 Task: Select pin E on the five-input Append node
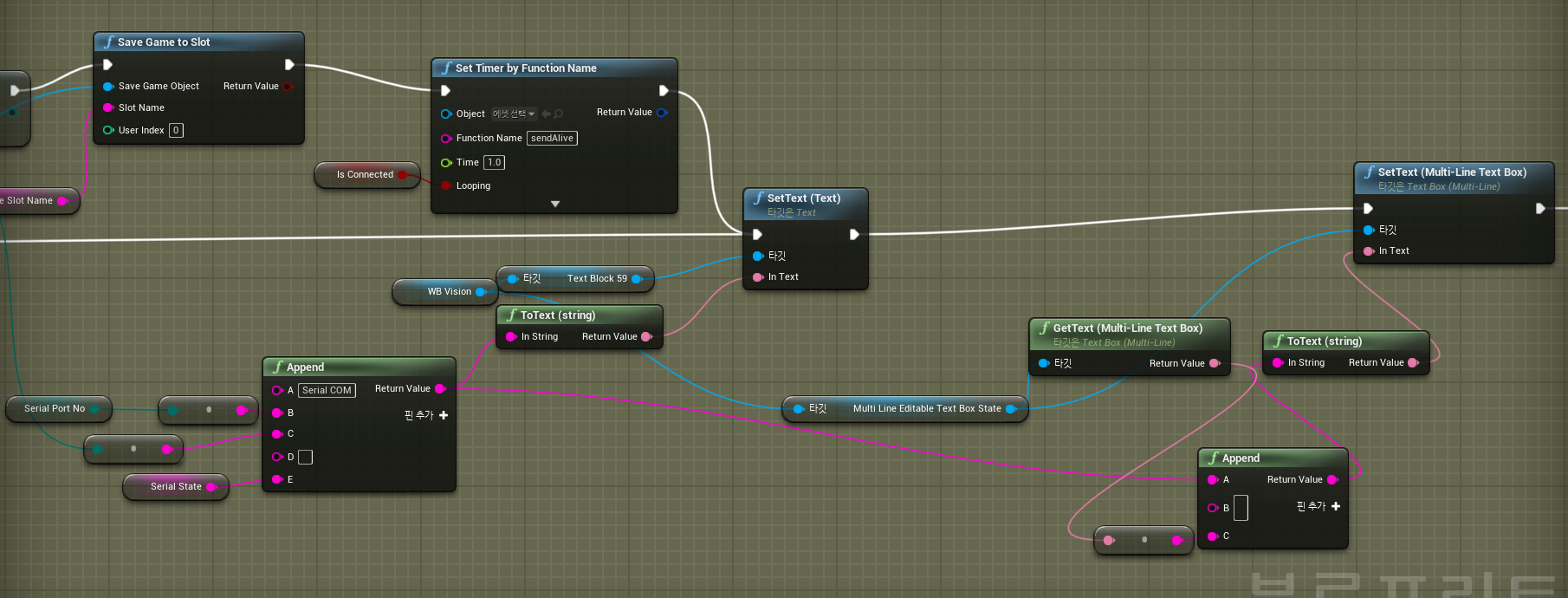coord(277,479)
